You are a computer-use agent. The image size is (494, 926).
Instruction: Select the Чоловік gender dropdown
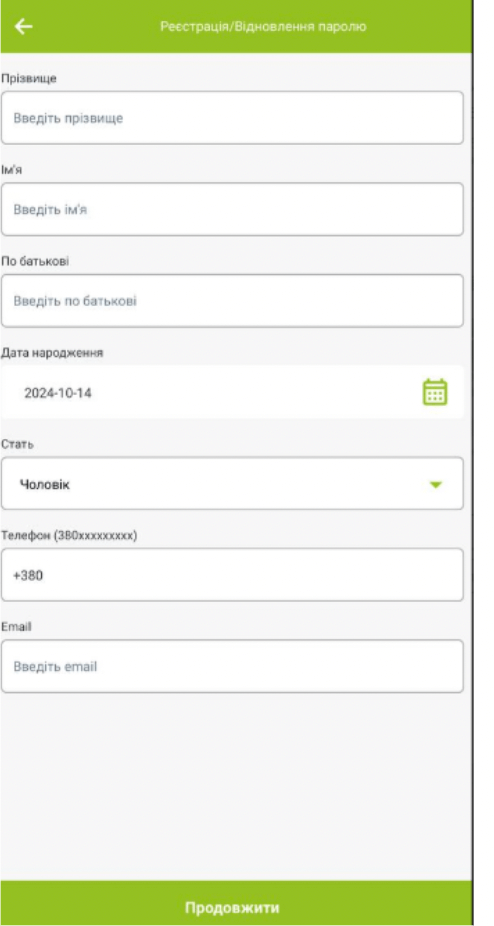click(x=232, y=484)
